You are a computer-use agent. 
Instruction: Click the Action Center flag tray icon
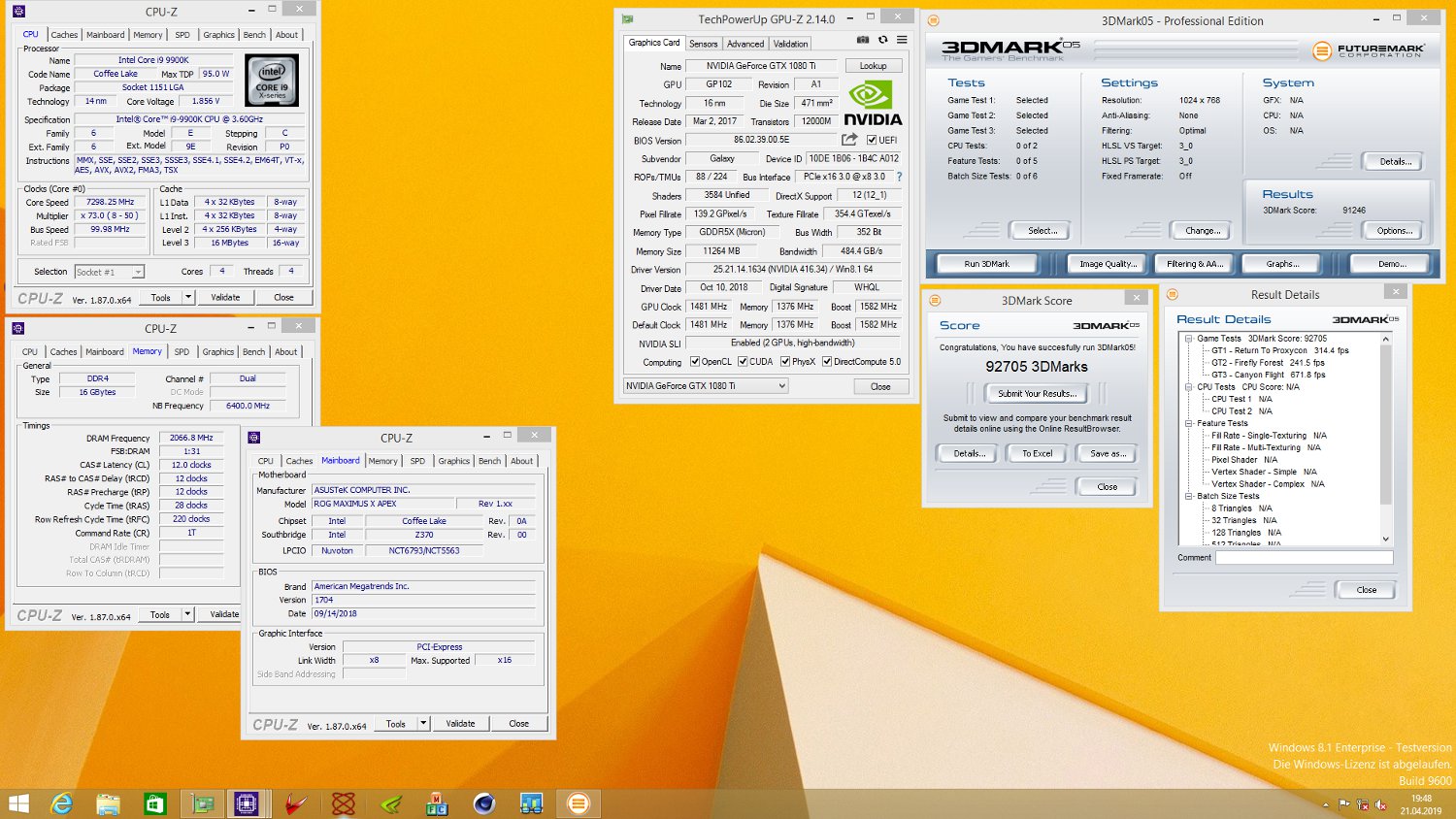[1344, 804]
